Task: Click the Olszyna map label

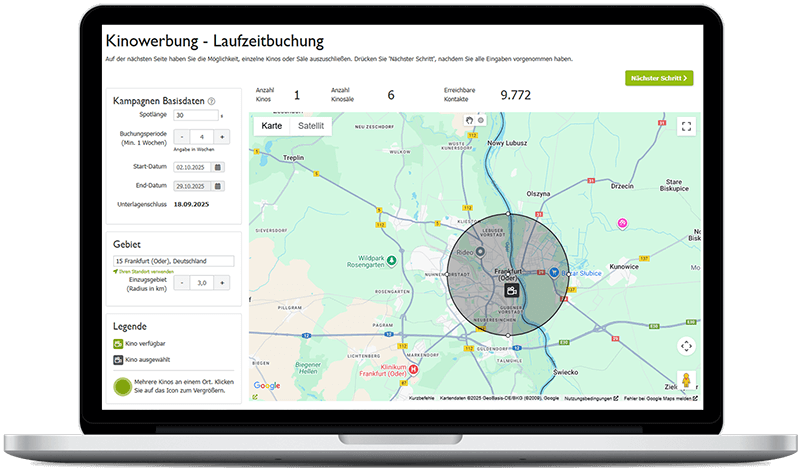Action: (538, 193)
